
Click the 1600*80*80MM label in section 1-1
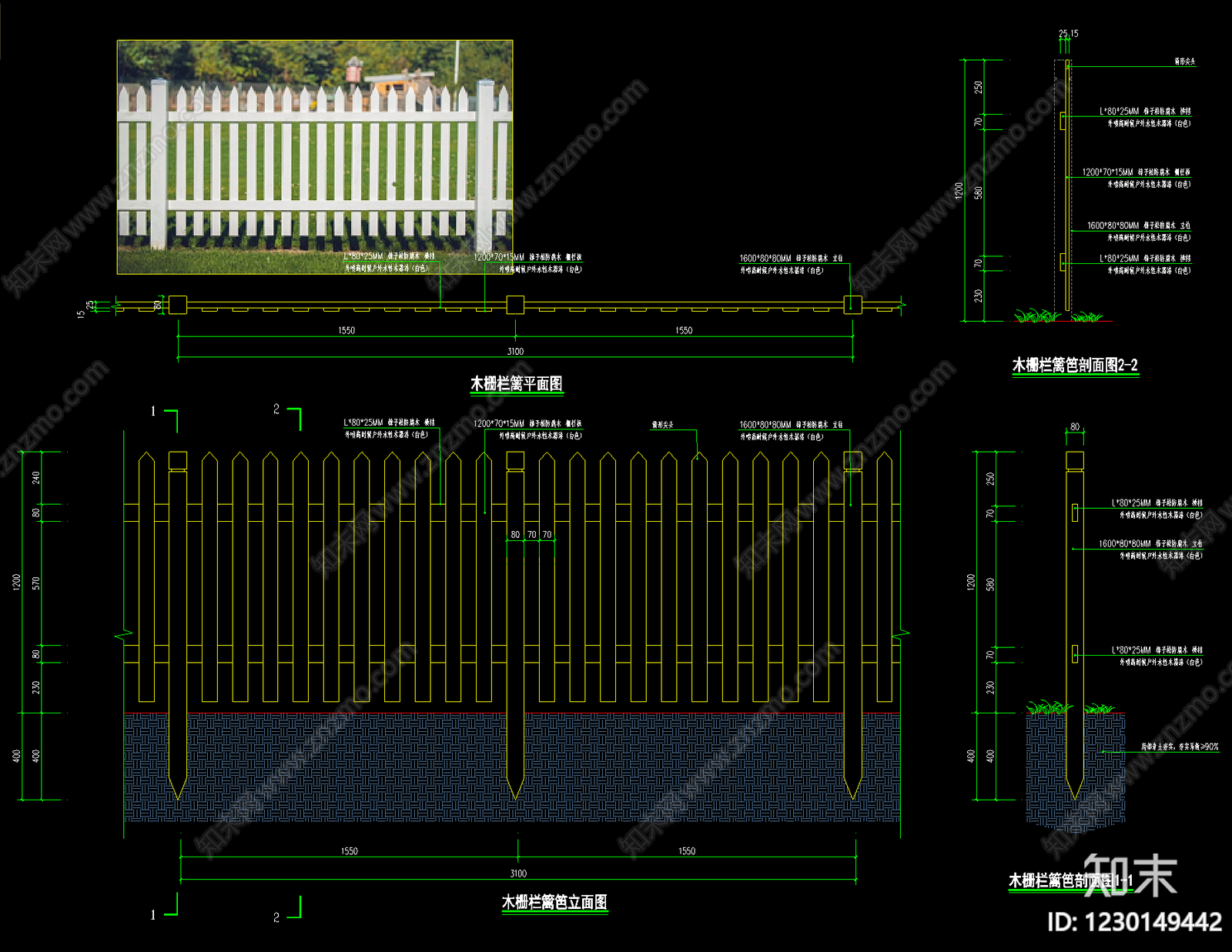[1150, 543]
